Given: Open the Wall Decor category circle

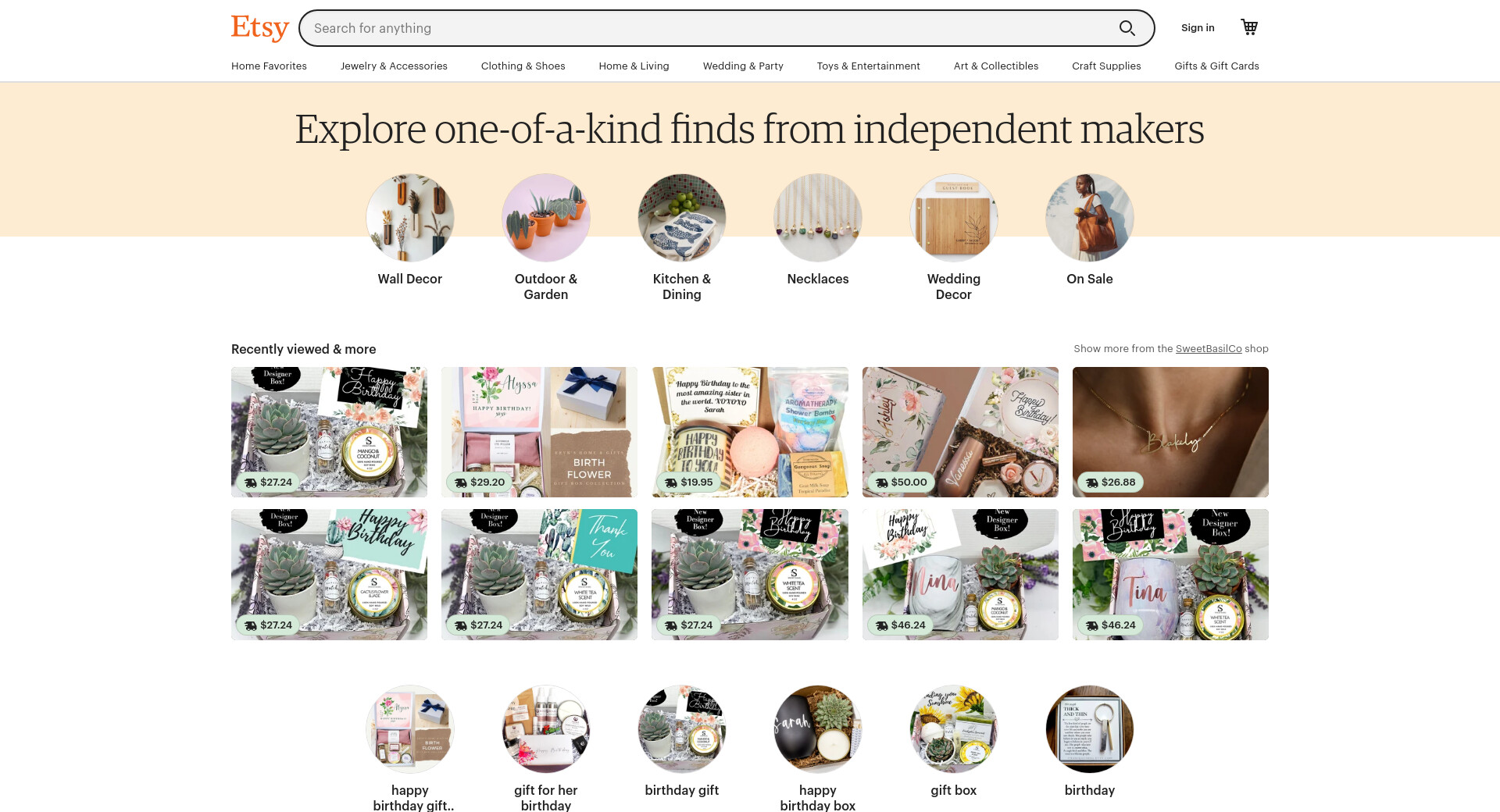Looking at the screenshot, I should 410,218.
